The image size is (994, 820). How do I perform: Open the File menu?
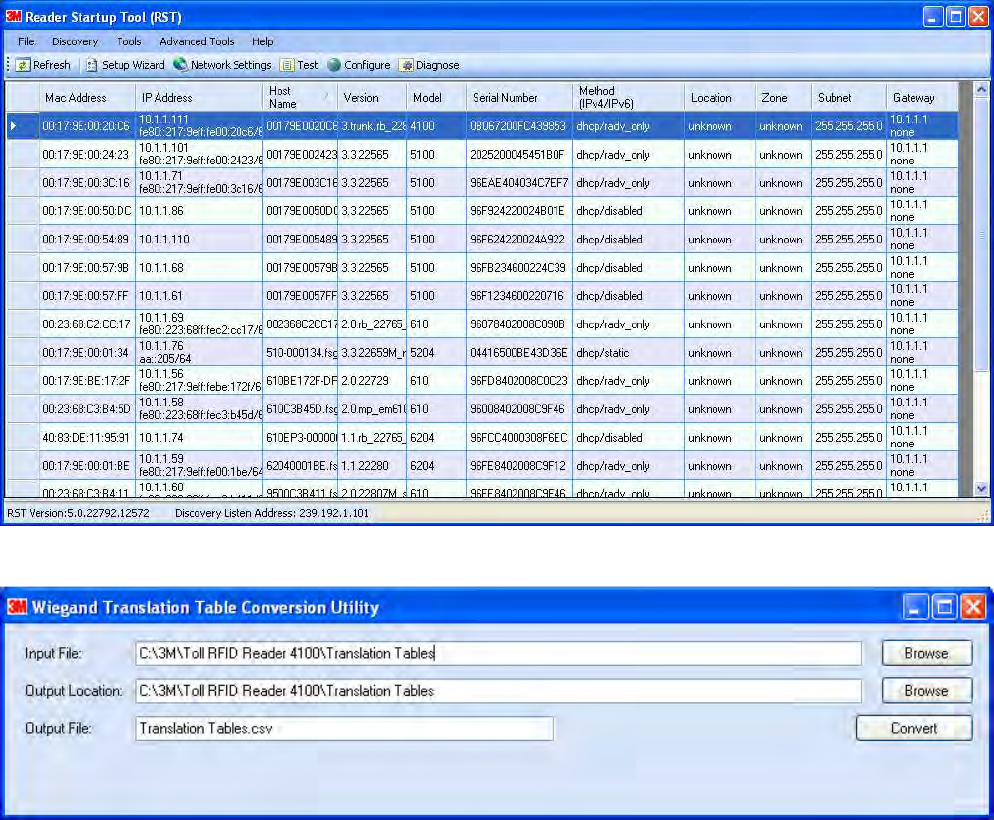(27, 41)
